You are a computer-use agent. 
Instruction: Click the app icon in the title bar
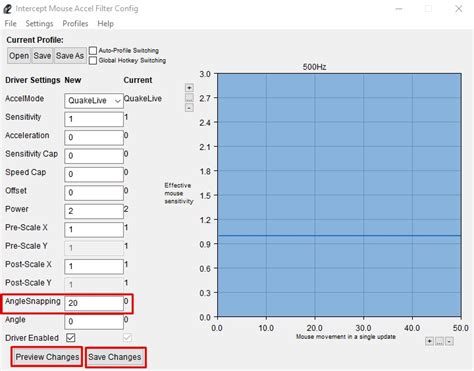[7, 9]
